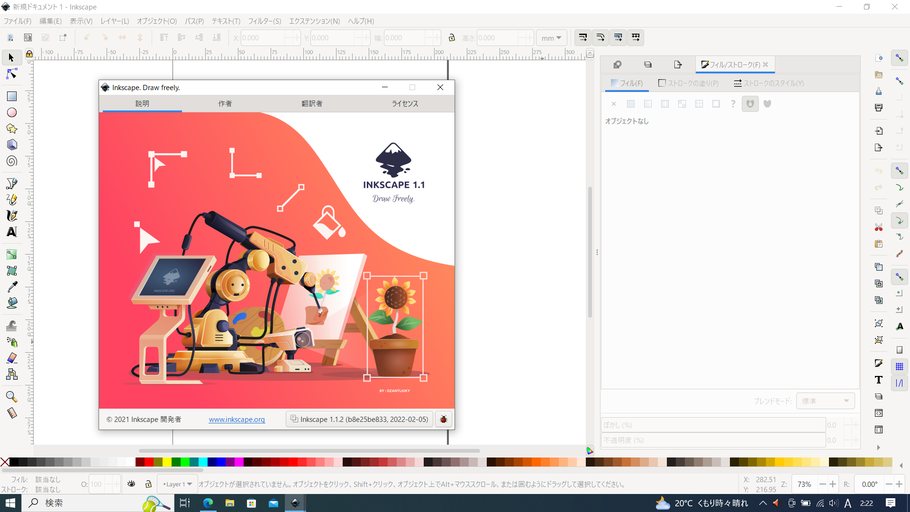The image size is (910, 512).
Task: Click the zoom percentage field
Action: pyautogui.click(x=804, y=484)
